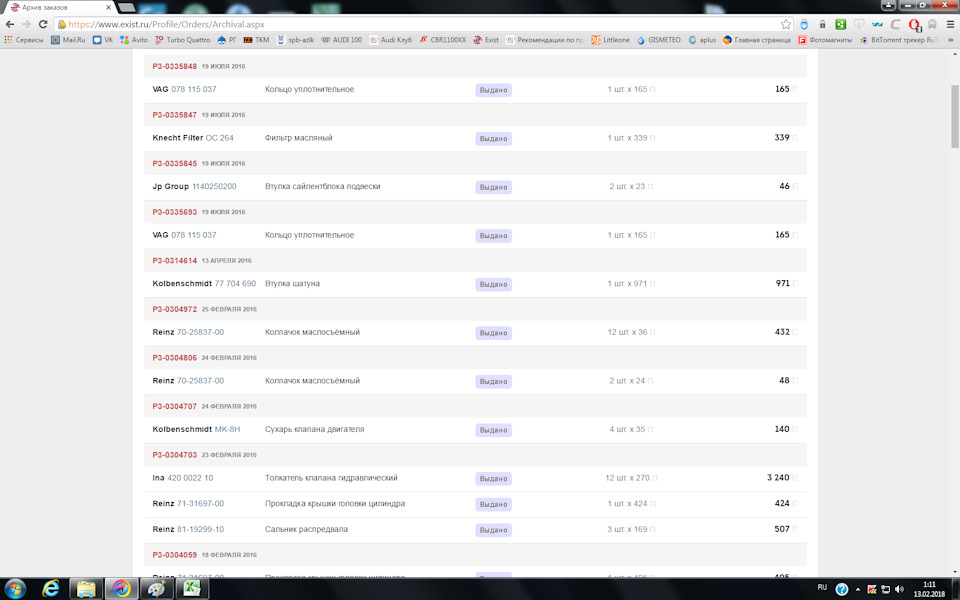
Task: Click part number 77 704 690
Action: (x=235, y=283)
